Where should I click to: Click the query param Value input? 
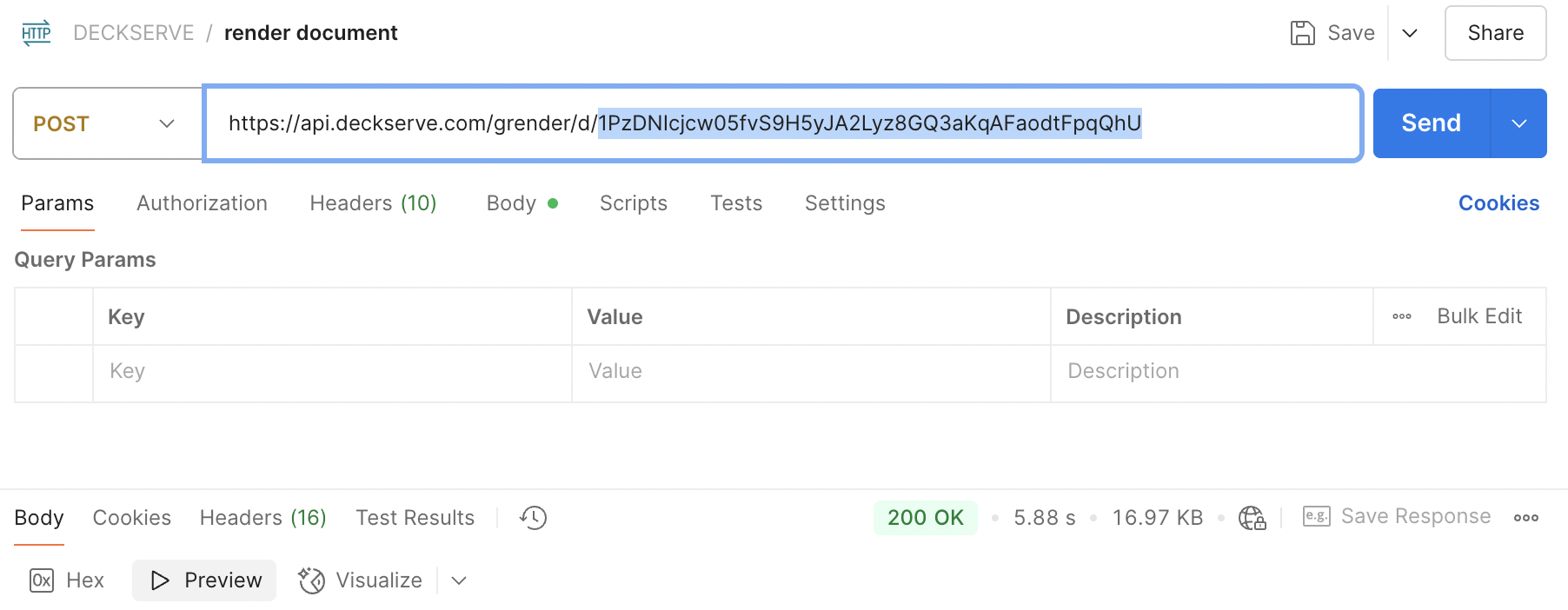pyautogui.click(x=811, y=372)
